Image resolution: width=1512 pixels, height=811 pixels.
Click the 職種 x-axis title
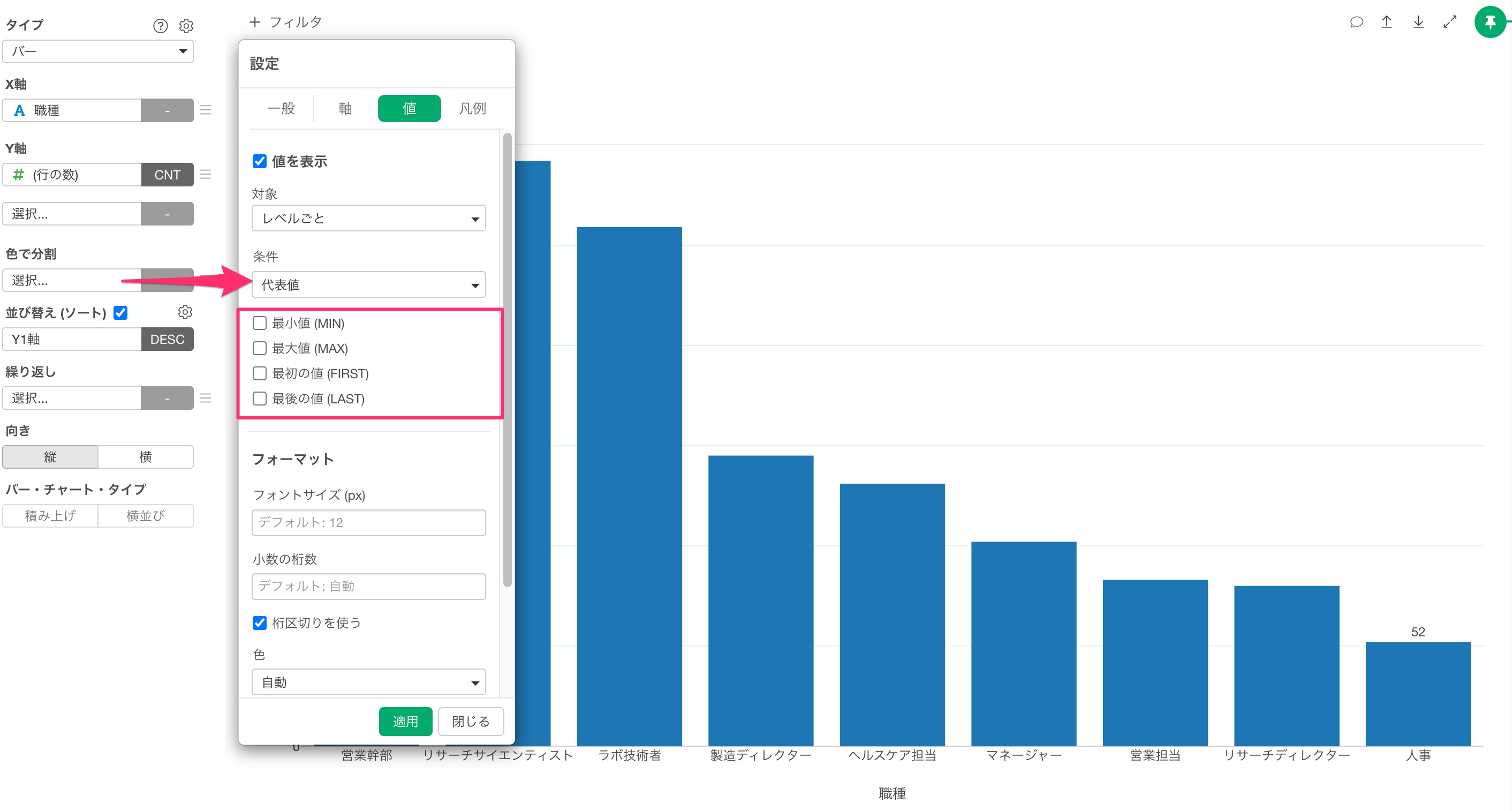892,793
